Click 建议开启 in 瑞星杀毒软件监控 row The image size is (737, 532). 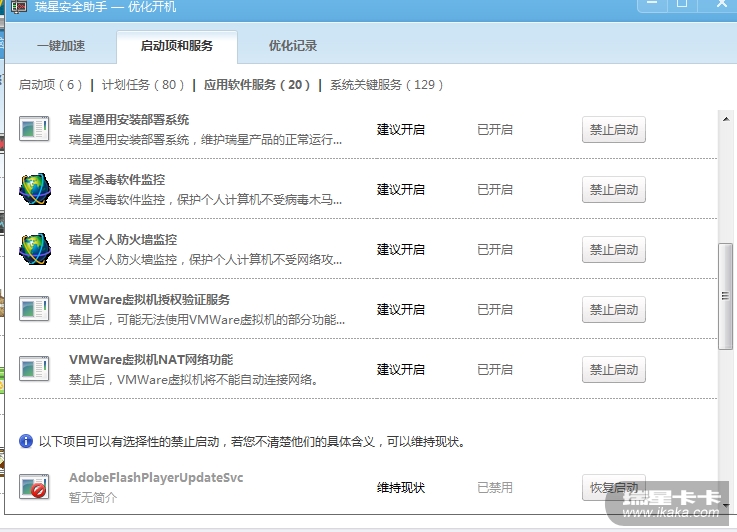400,190
